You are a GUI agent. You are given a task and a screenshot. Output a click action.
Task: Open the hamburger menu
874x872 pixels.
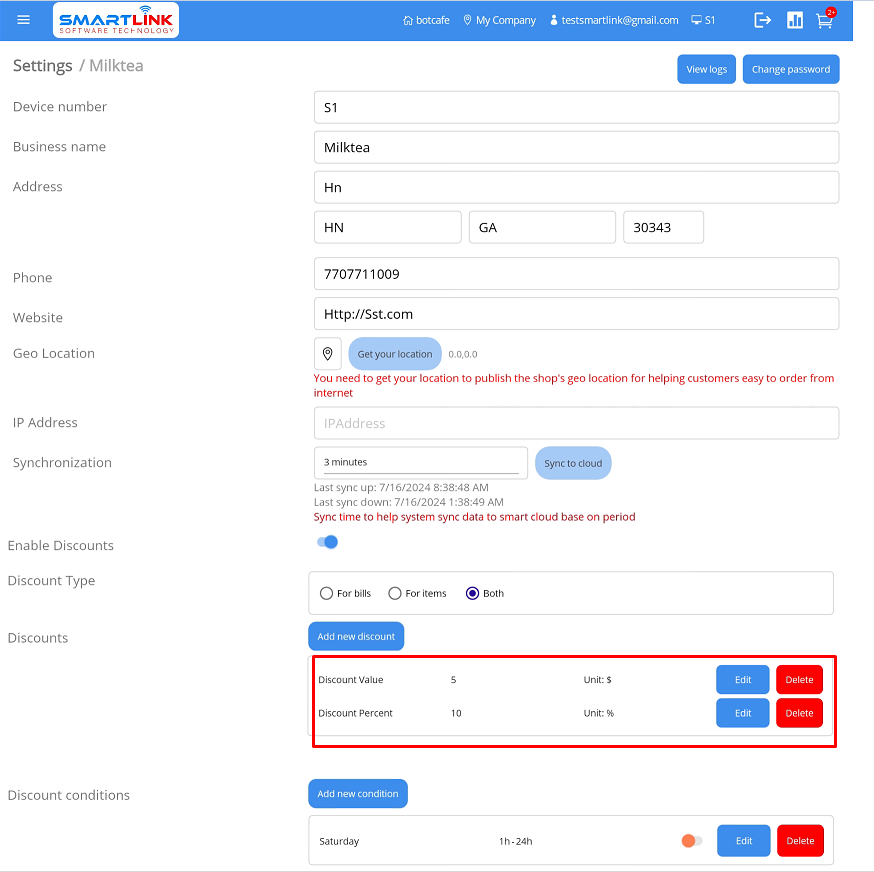[24, 20]
